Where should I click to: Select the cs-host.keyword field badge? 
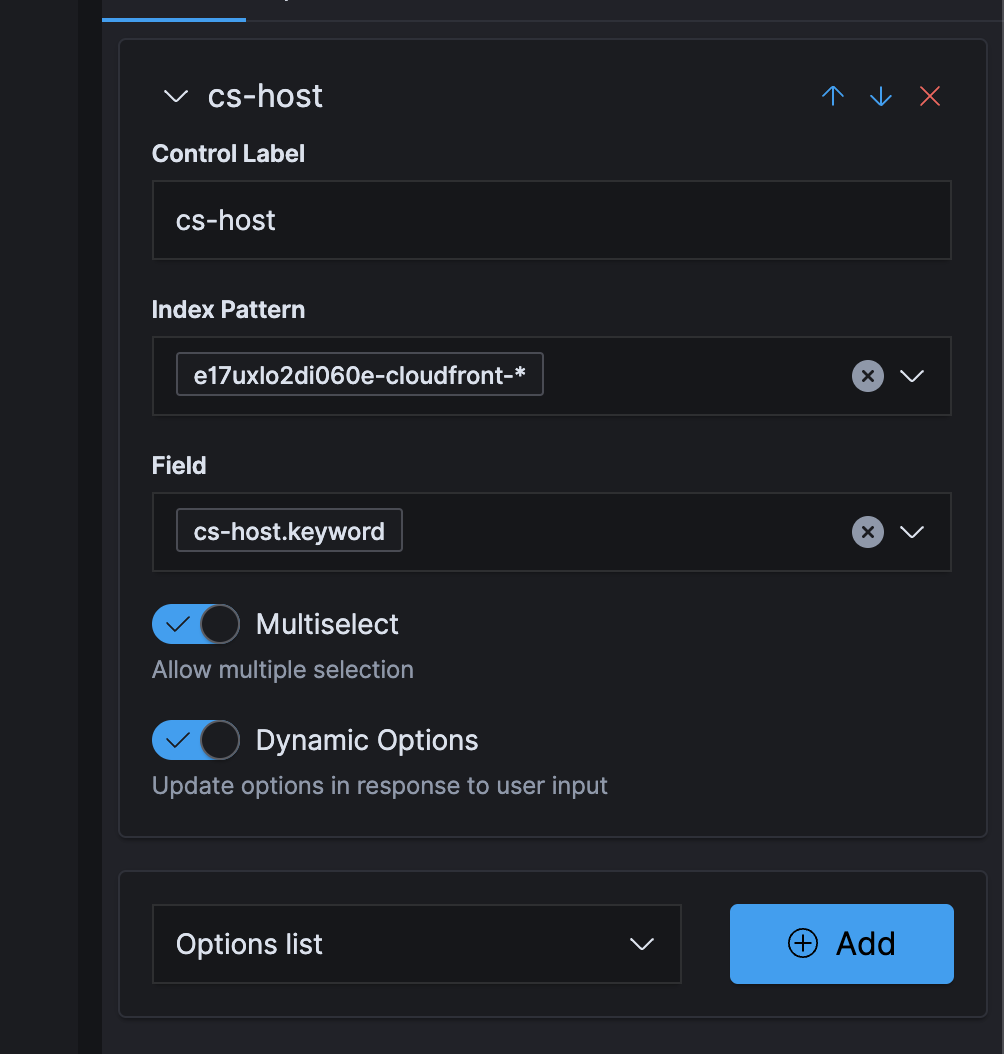(x=288, y=530)
